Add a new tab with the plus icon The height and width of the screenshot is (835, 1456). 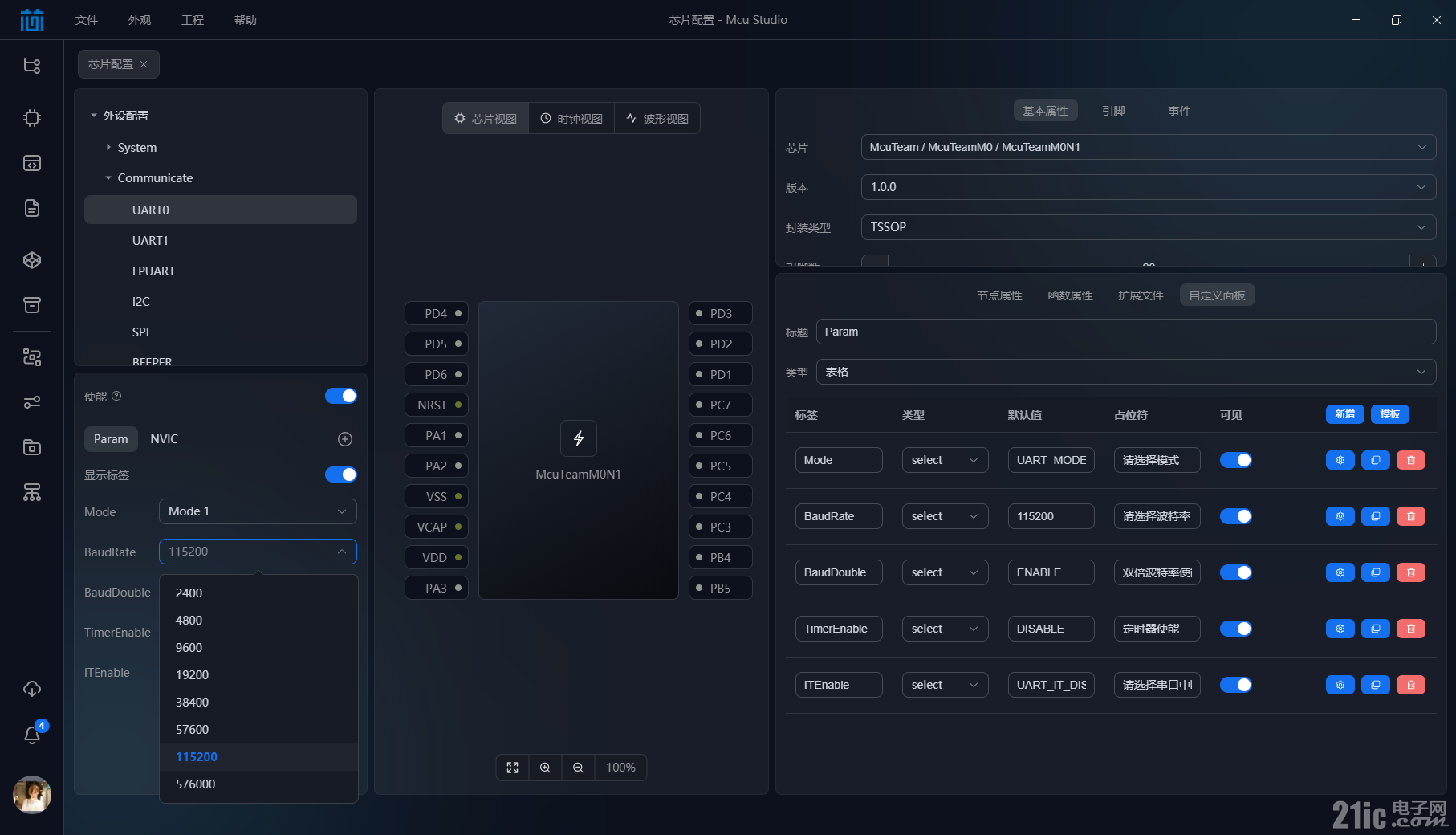pos(345,439)
